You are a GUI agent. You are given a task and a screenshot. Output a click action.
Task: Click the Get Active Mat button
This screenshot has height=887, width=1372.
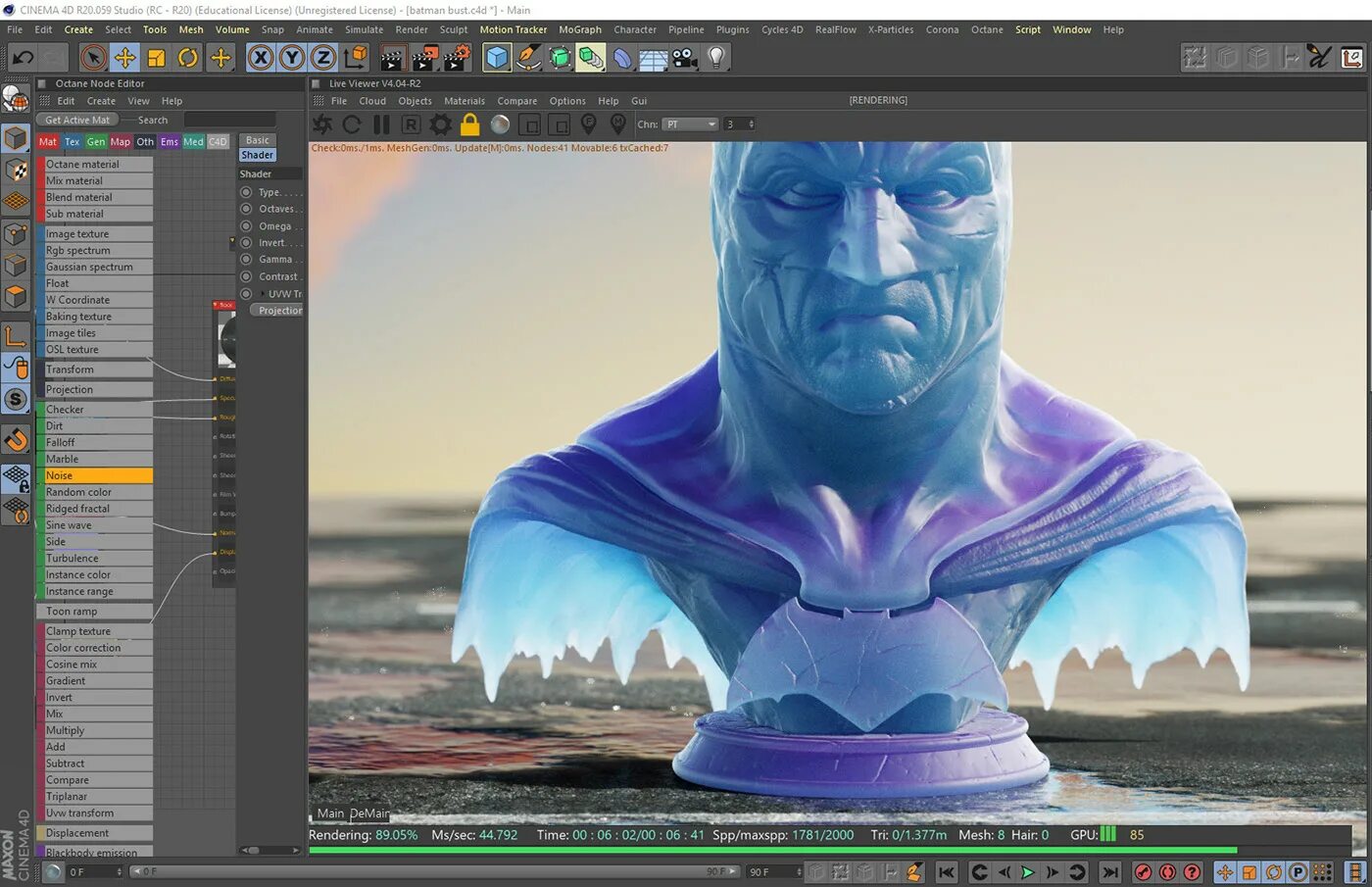77,120
